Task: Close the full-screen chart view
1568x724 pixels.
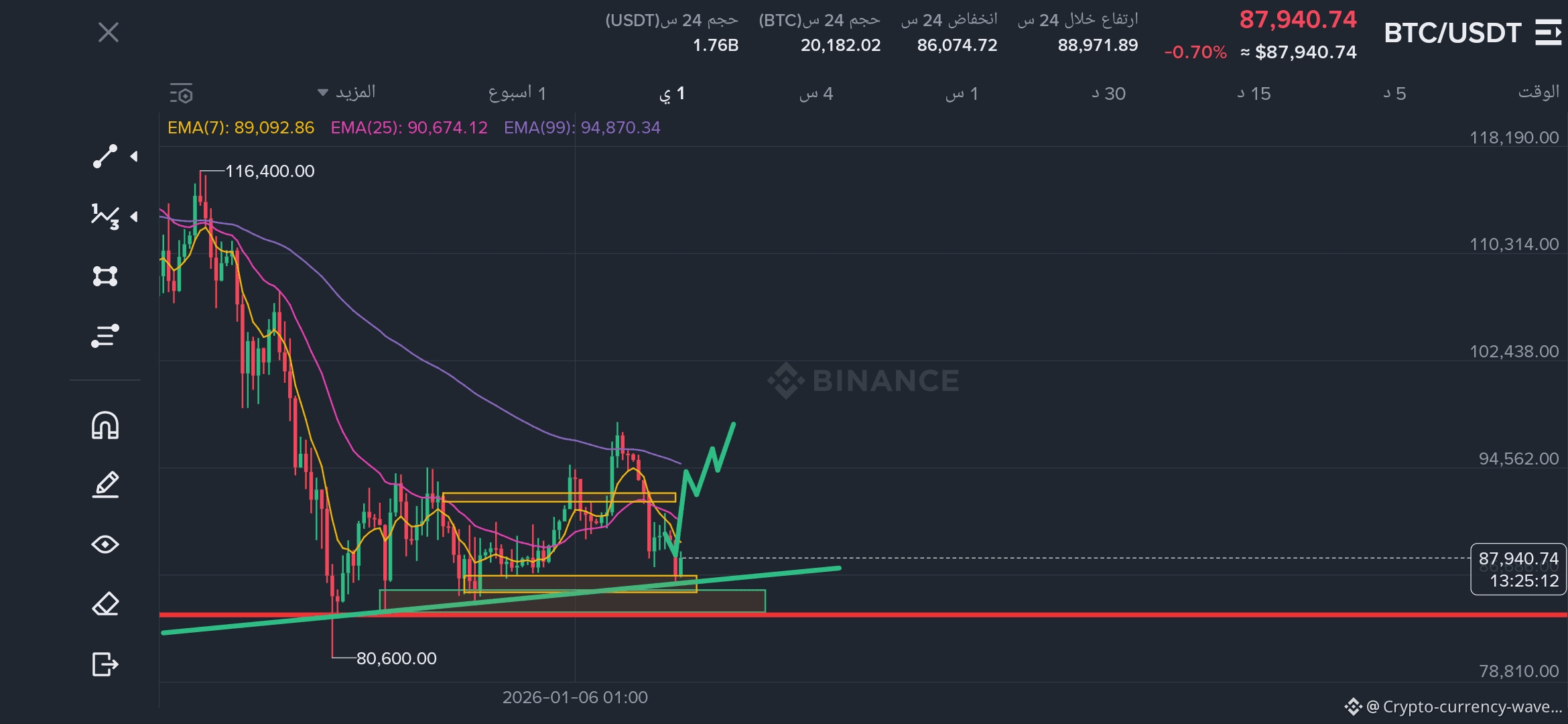Action: (109, 32)
